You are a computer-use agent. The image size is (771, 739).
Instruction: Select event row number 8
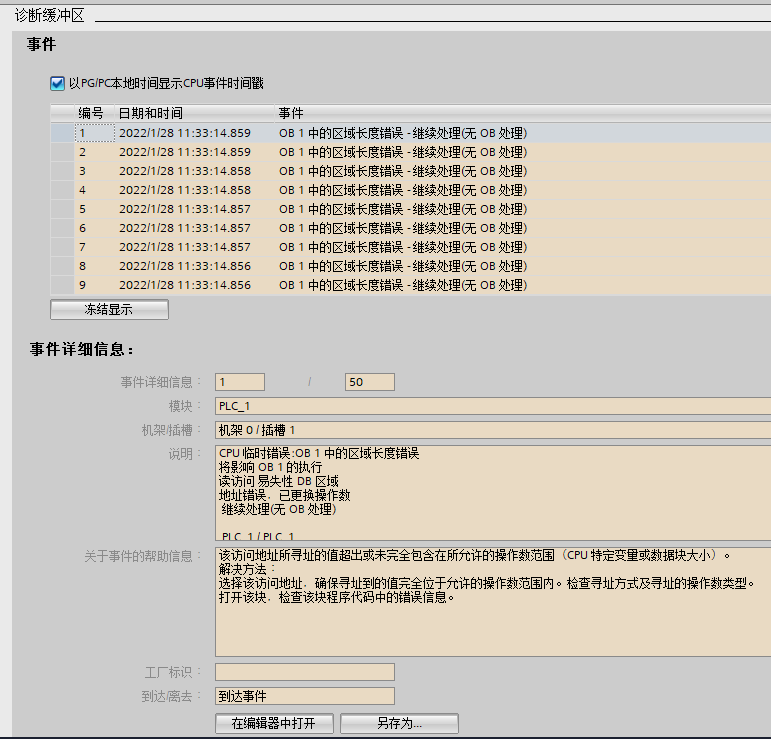(x=411, y=266)
